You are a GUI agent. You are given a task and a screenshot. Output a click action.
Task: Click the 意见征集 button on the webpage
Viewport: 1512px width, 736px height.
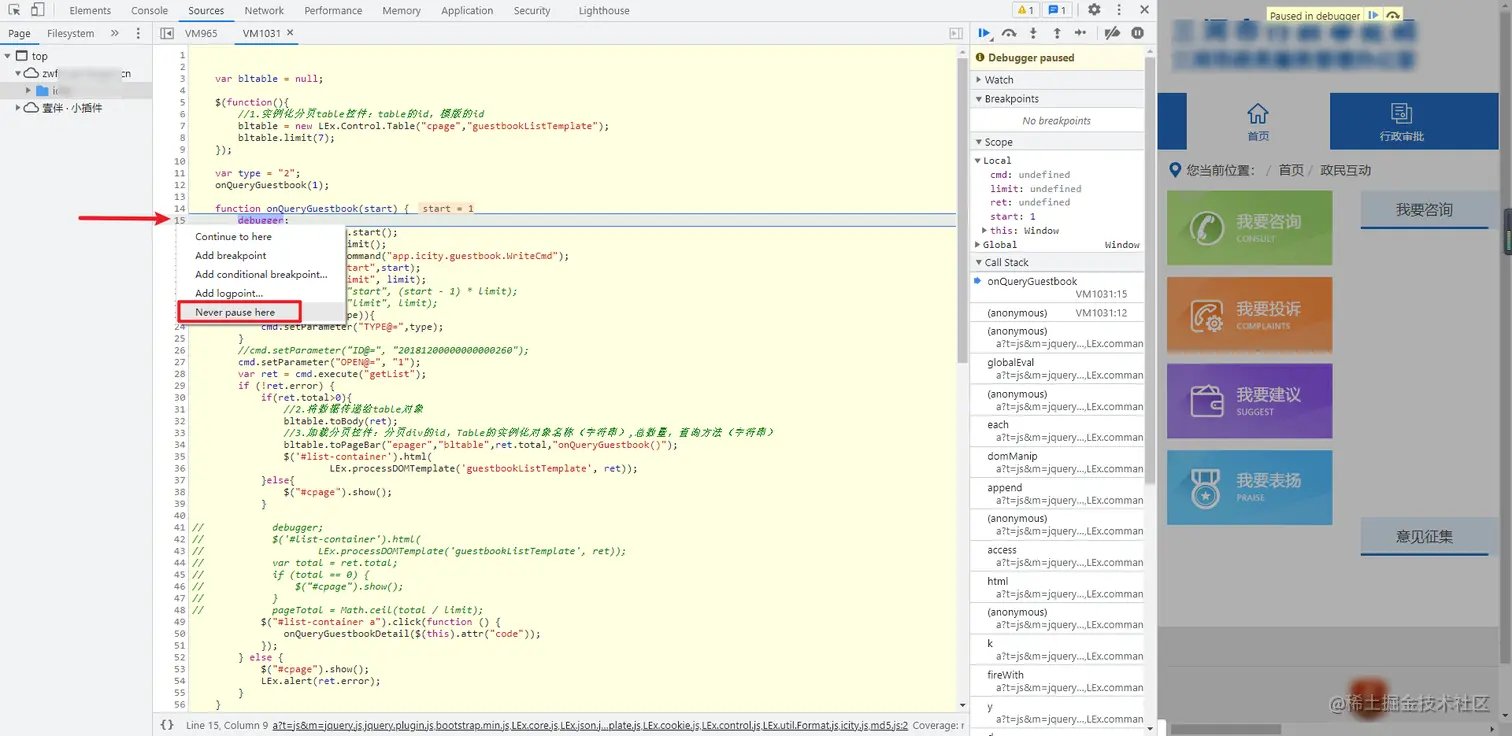pyautogui.click(x=1424, y=537)
